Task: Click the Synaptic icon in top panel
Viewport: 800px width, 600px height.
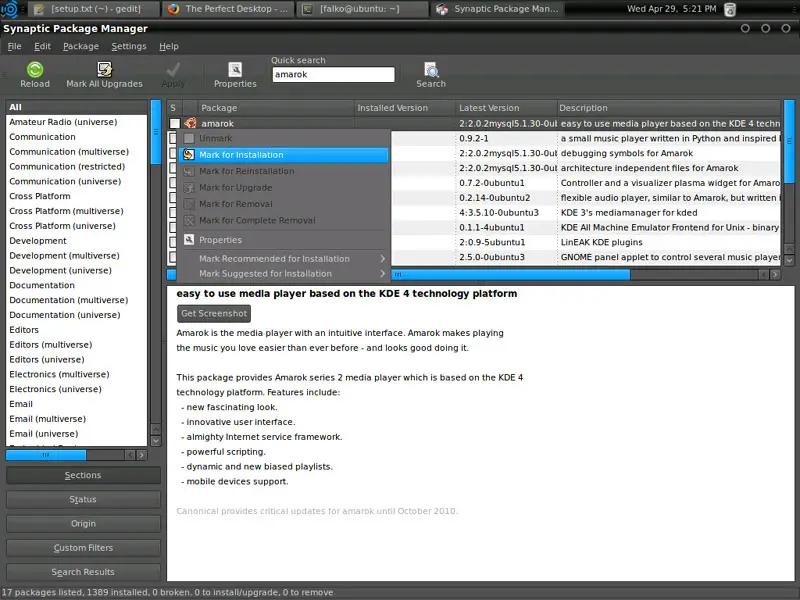Action: tap(442, 9)
